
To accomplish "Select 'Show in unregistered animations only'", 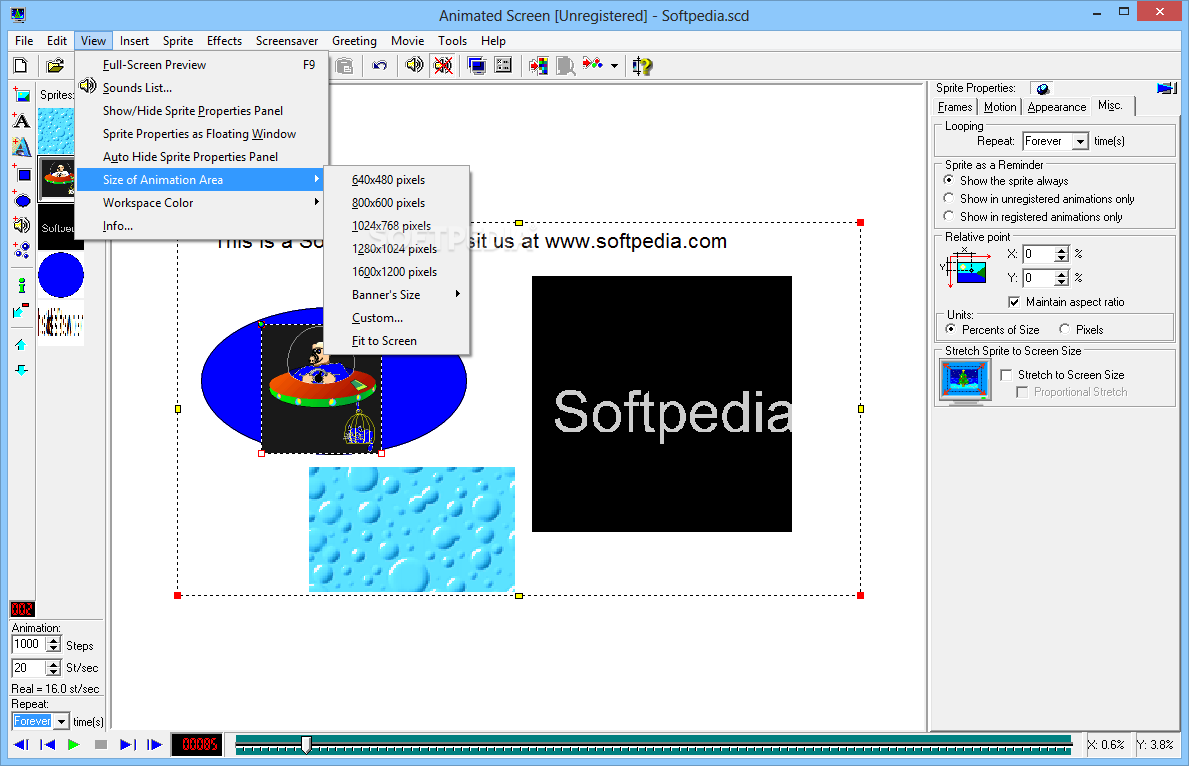I will click(1039, 199).
